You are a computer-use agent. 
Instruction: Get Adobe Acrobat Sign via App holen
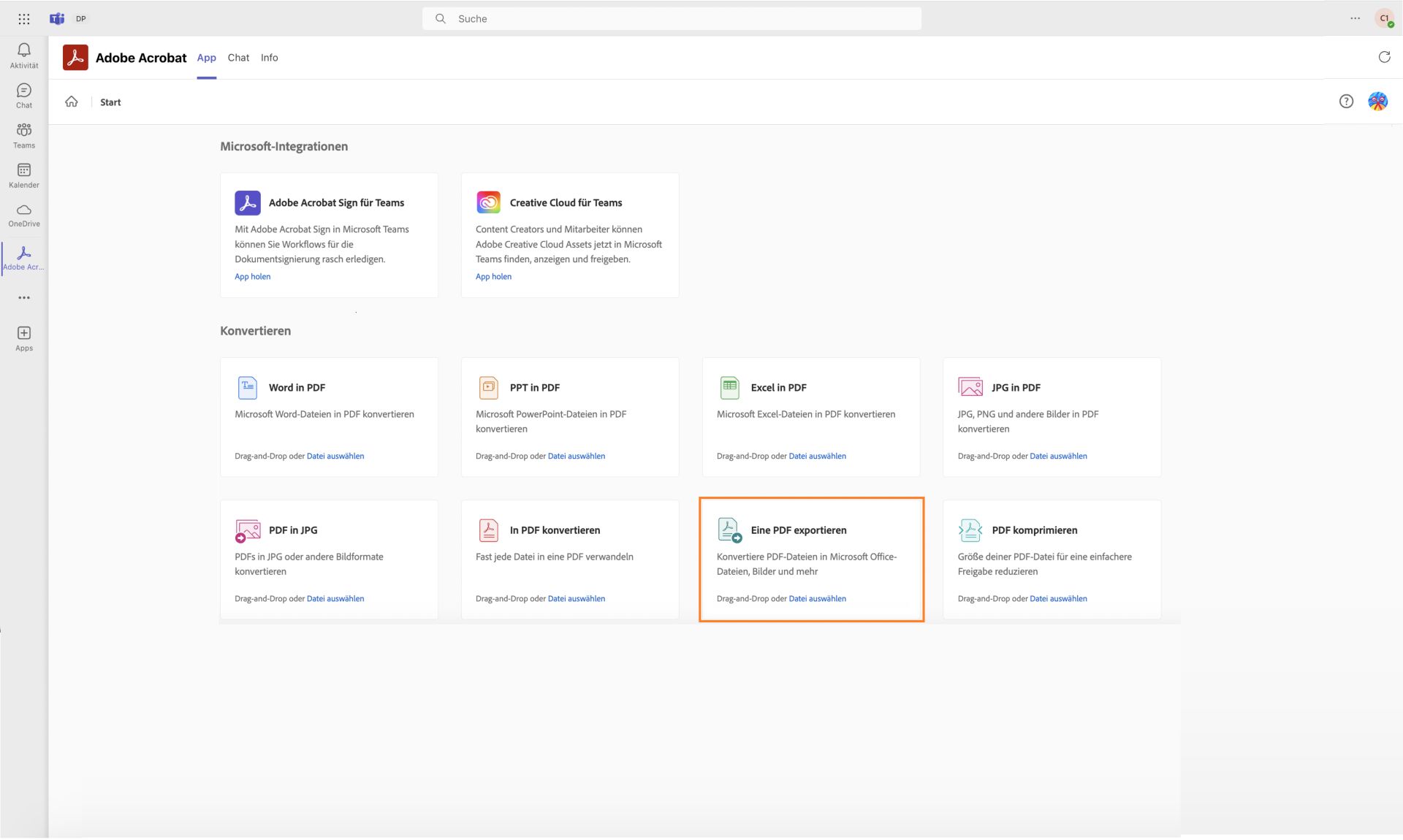[x=252, y=277]
